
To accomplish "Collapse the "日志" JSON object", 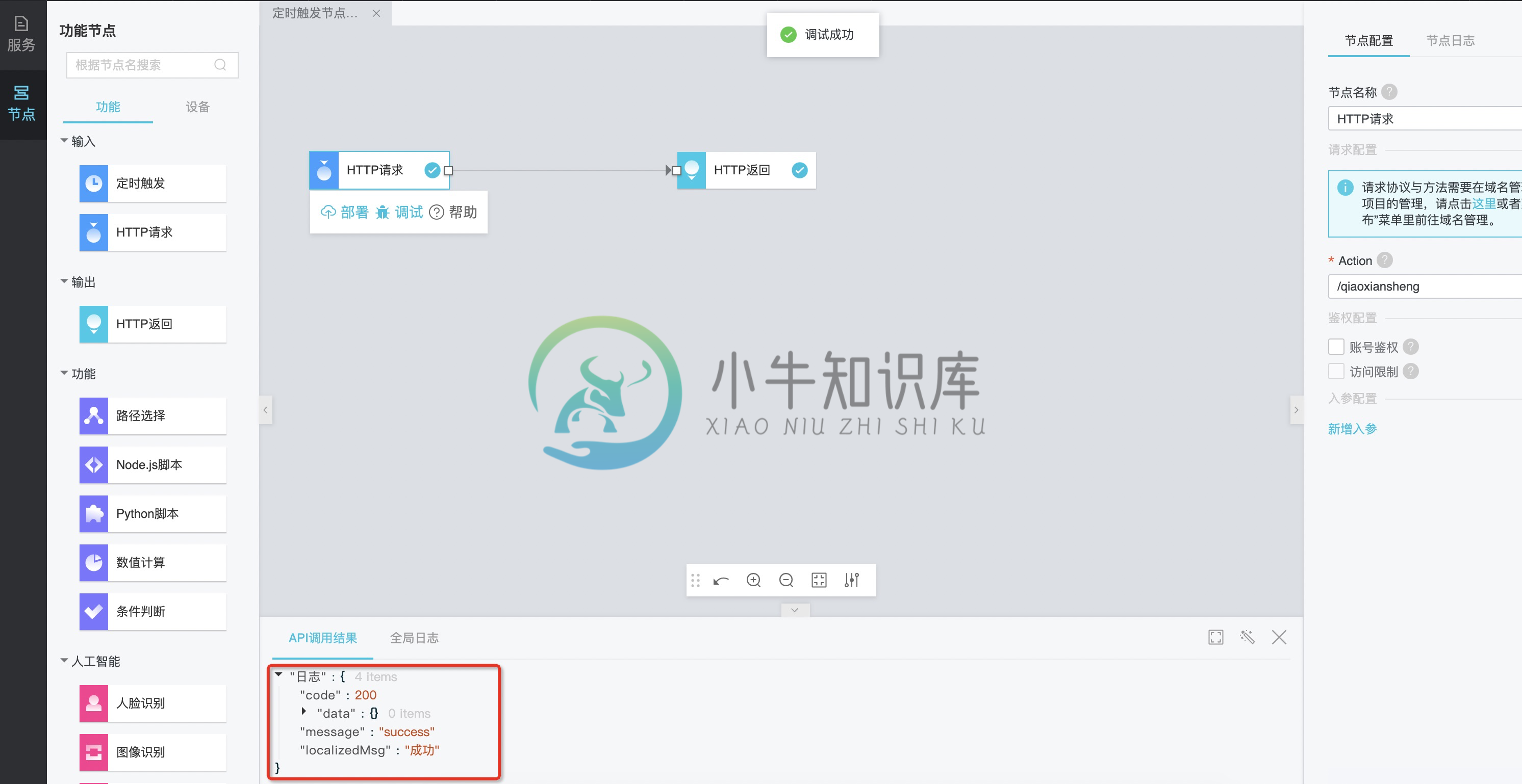I will [278, 675].
